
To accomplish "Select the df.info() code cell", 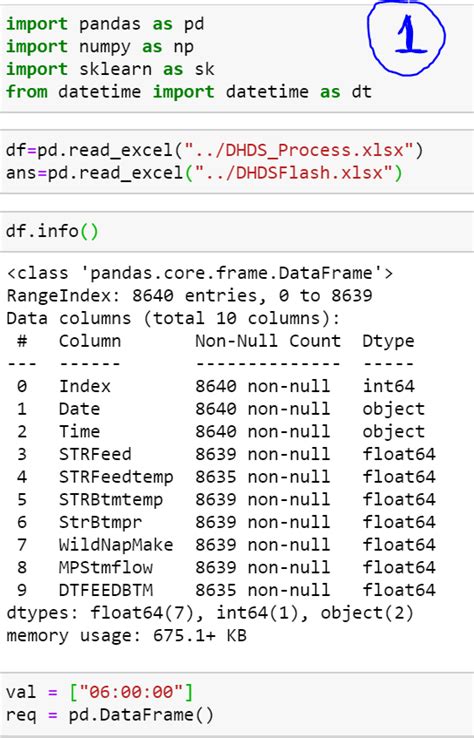I will click(x=237, y=232).
